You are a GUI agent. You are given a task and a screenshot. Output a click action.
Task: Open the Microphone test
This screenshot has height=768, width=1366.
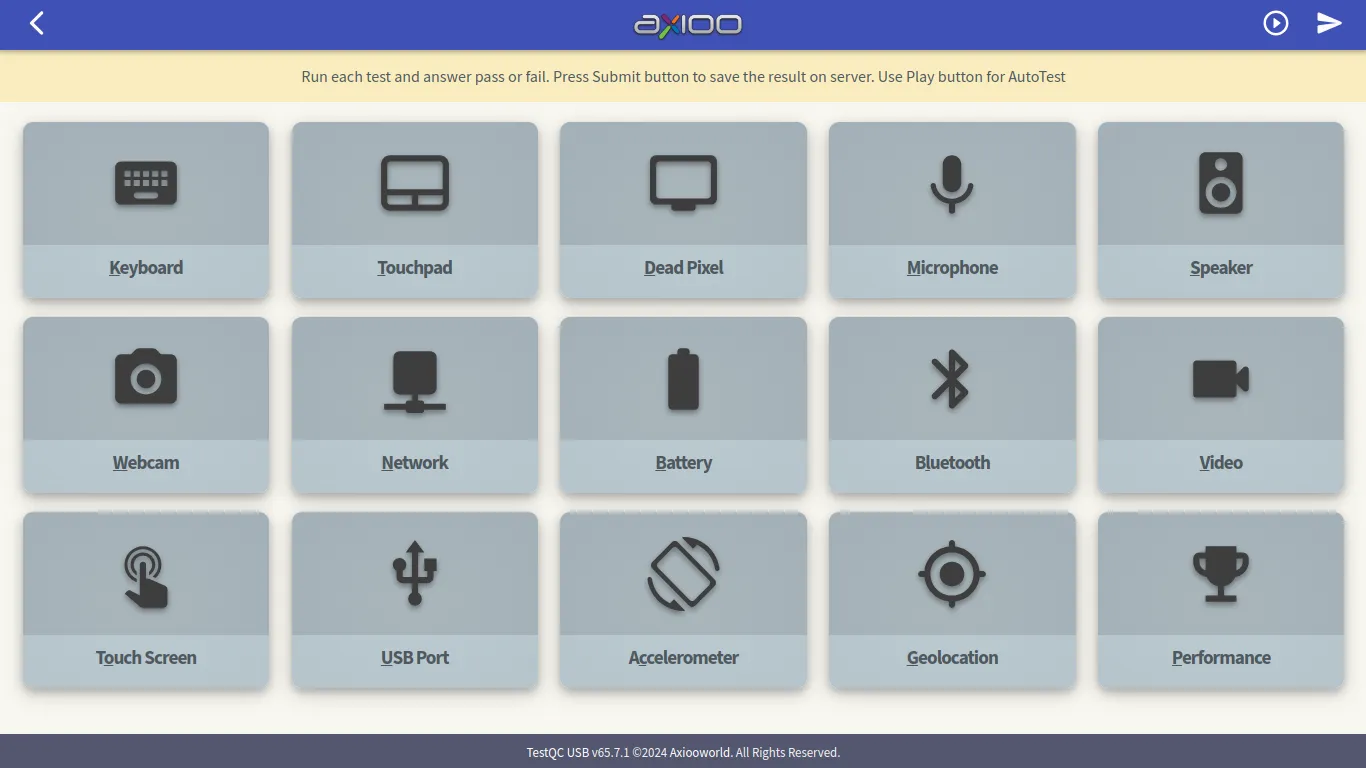(x=952, y=210)
